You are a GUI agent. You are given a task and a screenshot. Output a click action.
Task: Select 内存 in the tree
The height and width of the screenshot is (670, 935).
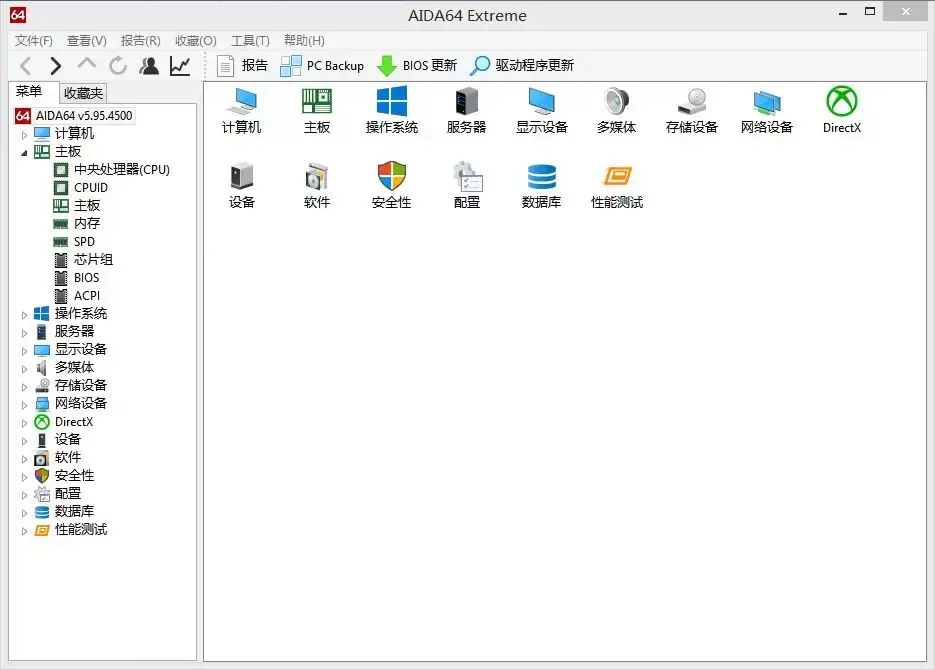[x=77, y=224]
